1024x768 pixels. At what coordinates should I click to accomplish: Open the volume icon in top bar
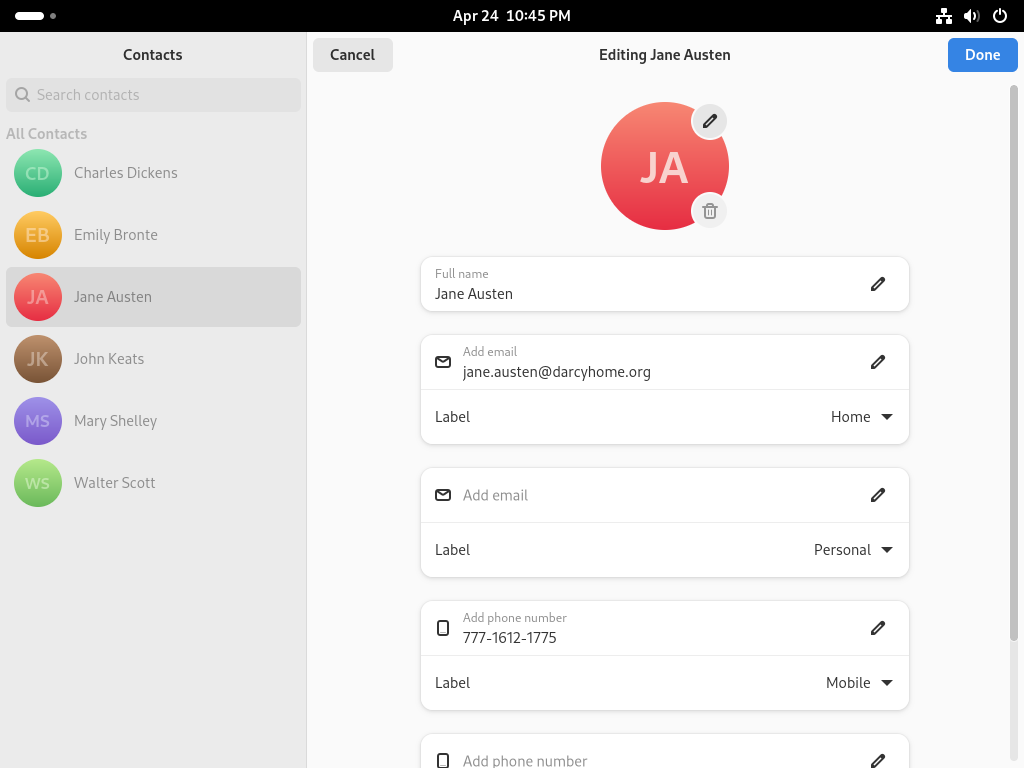[972, 16]
